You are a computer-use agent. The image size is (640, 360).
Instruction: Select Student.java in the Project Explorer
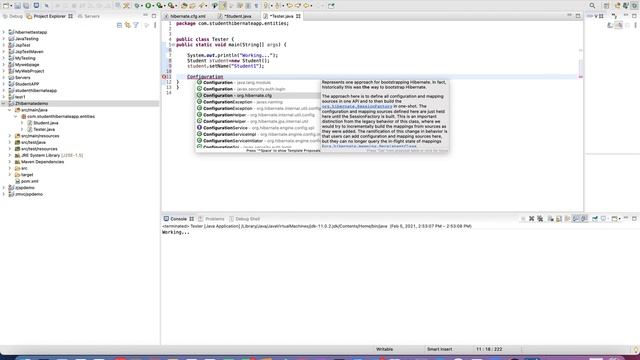[45, 123]
